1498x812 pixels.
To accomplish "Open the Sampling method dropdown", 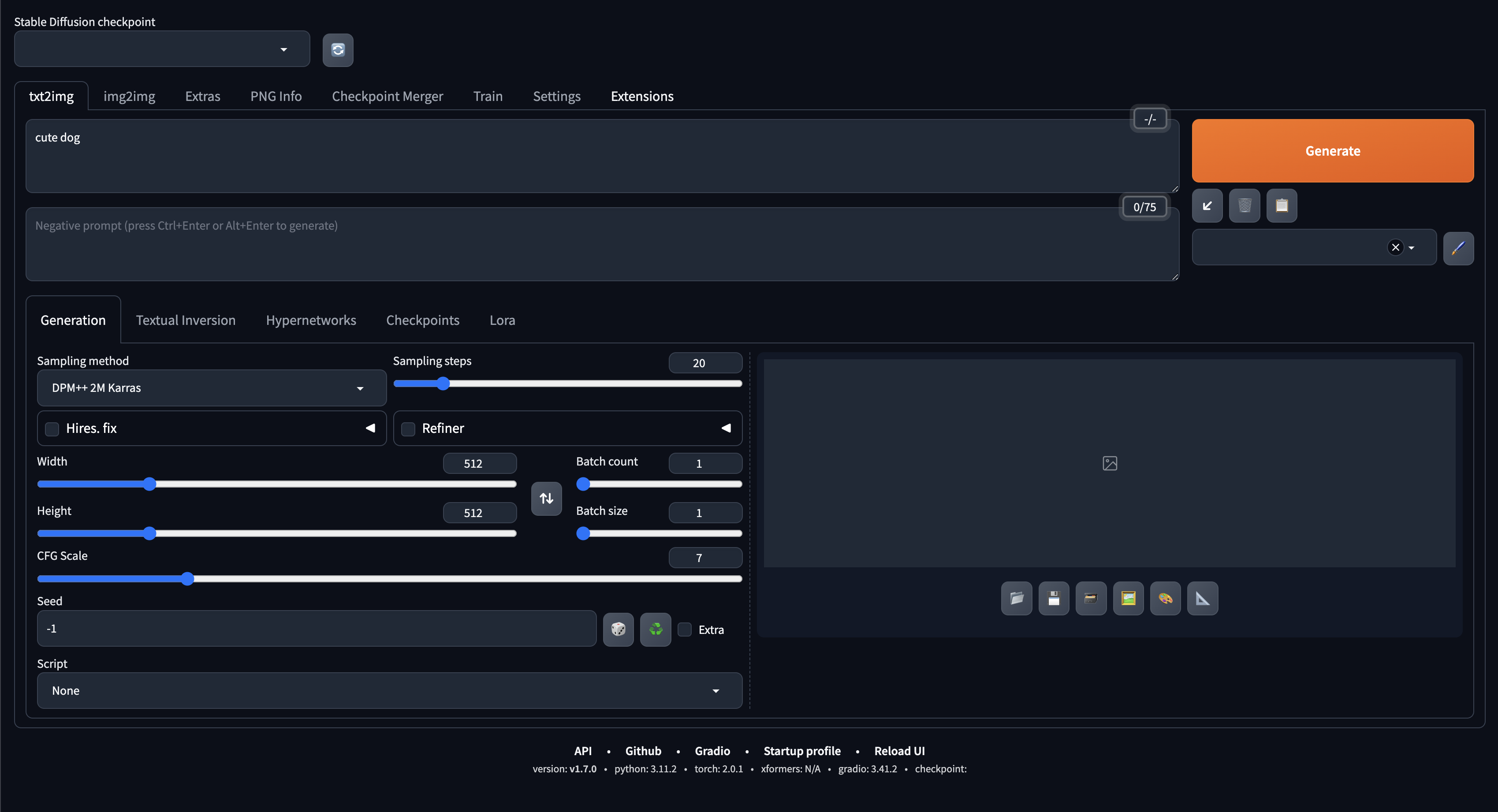I will [211, 388].
